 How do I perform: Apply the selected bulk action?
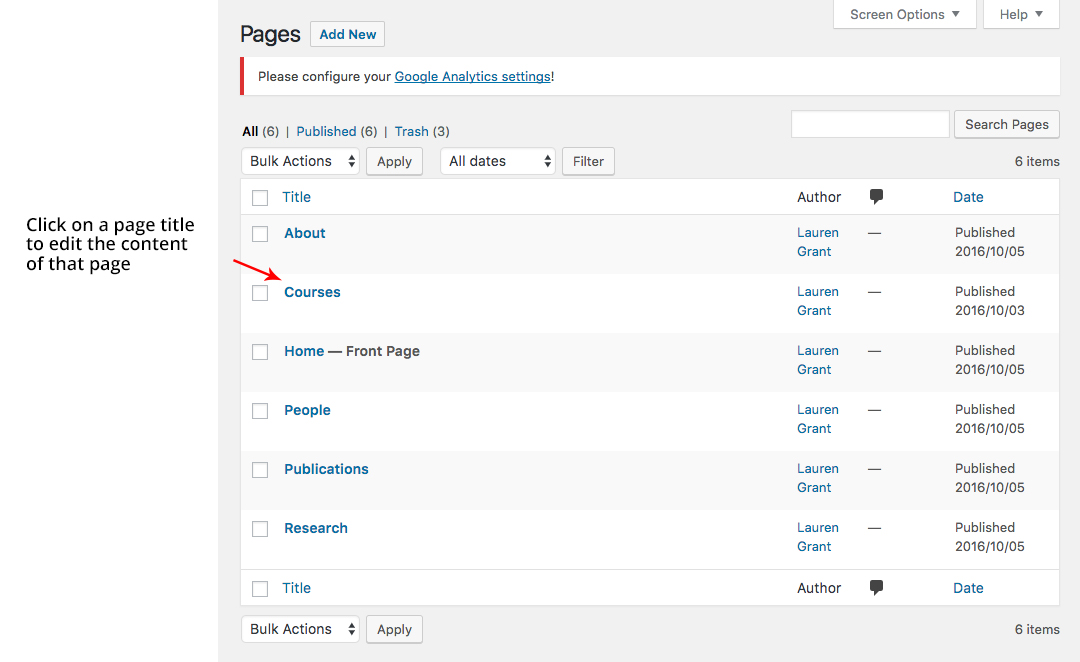click(x=393, y=160)
